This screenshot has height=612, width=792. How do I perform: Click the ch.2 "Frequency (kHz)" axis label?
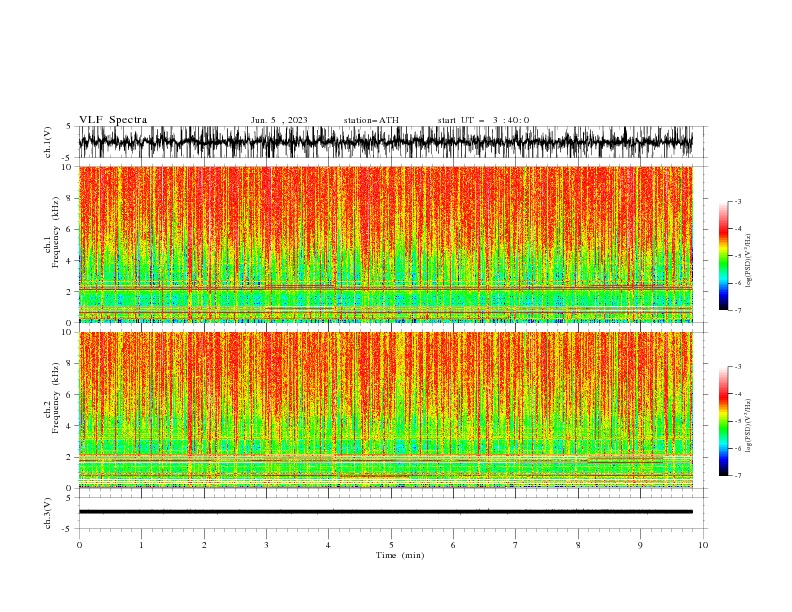(56, 398)
